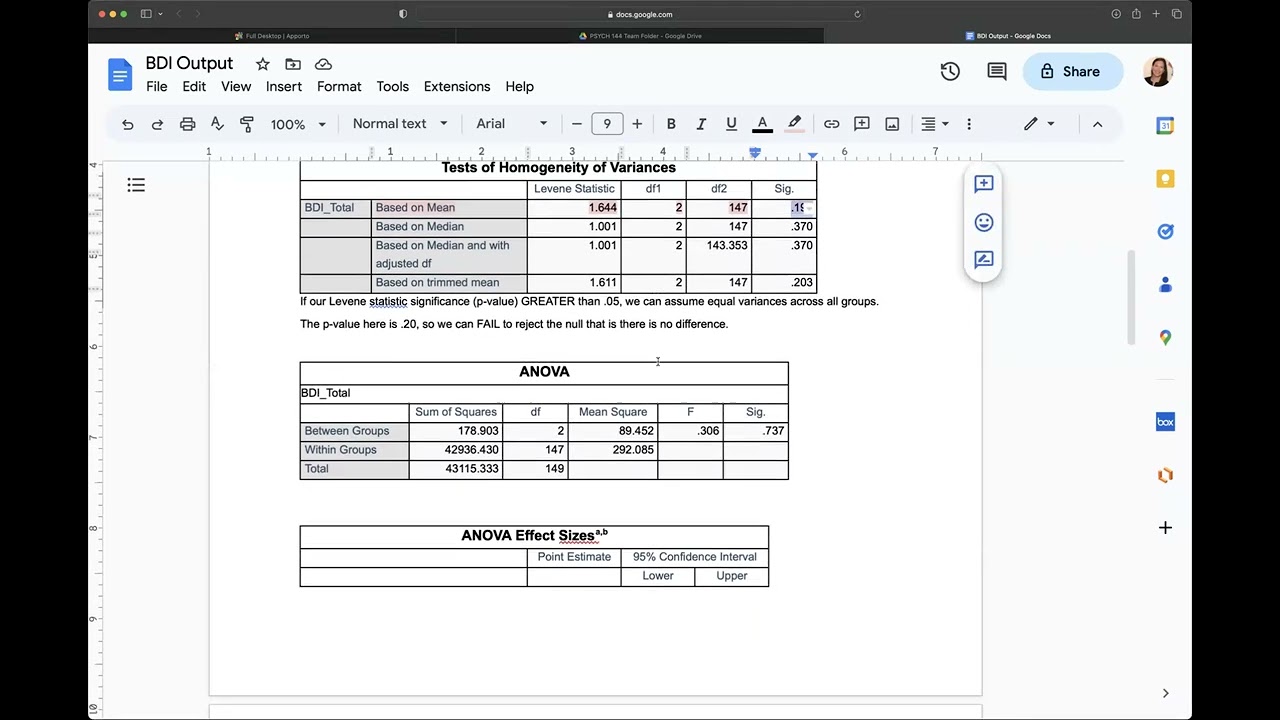Open the Extensions menu
Viewport: 1280px width, 720px height.
[457, 86]
